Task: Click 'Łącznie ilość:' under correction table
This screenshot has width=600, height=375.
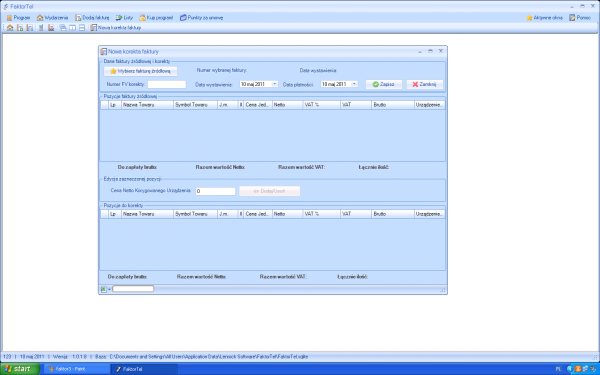Action: pos(352,277)
